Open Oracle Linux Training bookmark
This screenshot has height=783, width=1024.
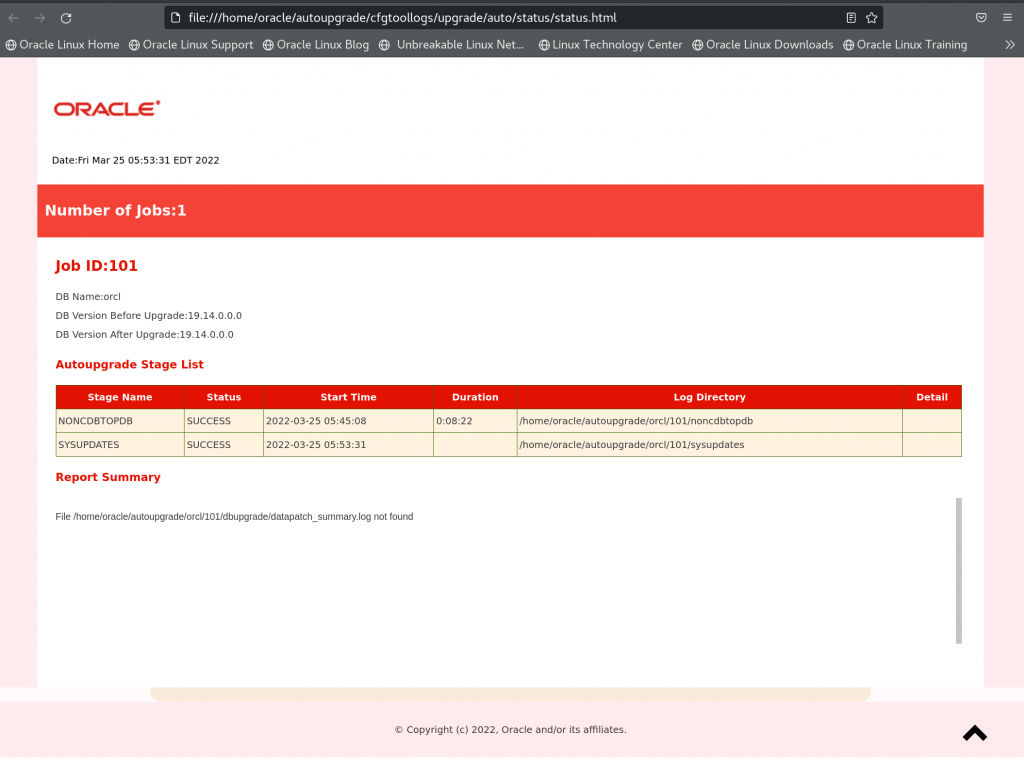(x=905, y=45)
